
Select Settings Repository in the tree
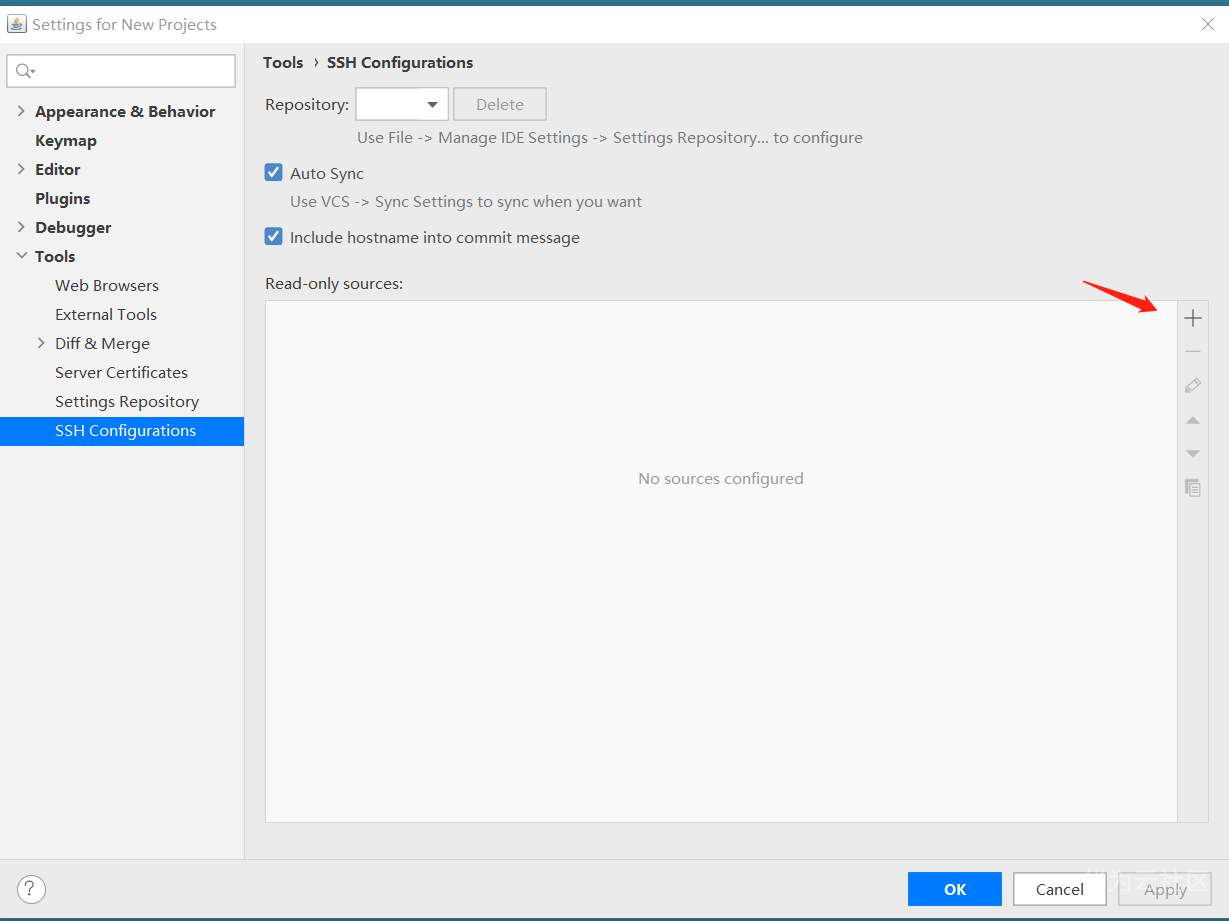(x=127, y=401)
